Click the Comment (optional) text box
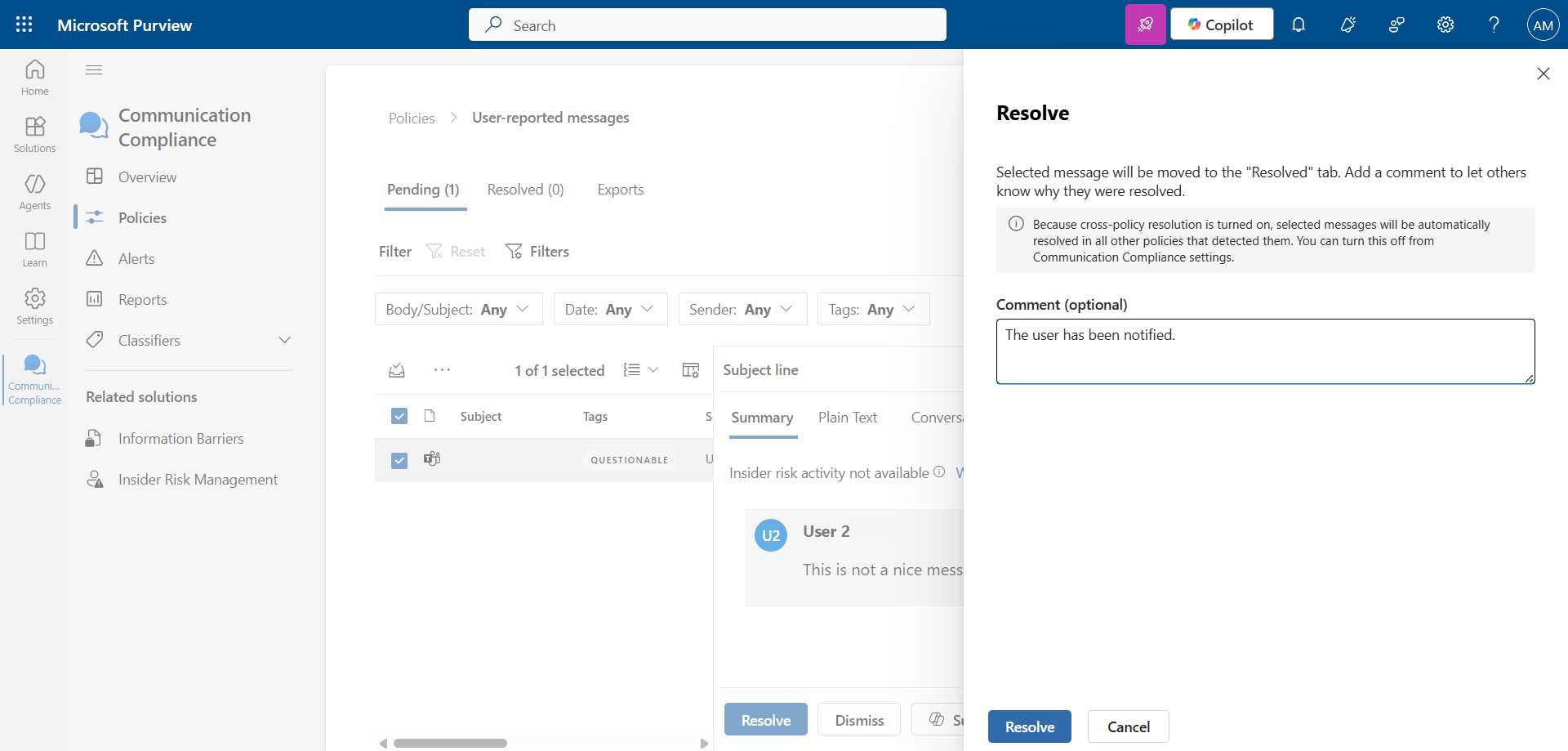The image size is (1568, 751). click(1264, 351)
